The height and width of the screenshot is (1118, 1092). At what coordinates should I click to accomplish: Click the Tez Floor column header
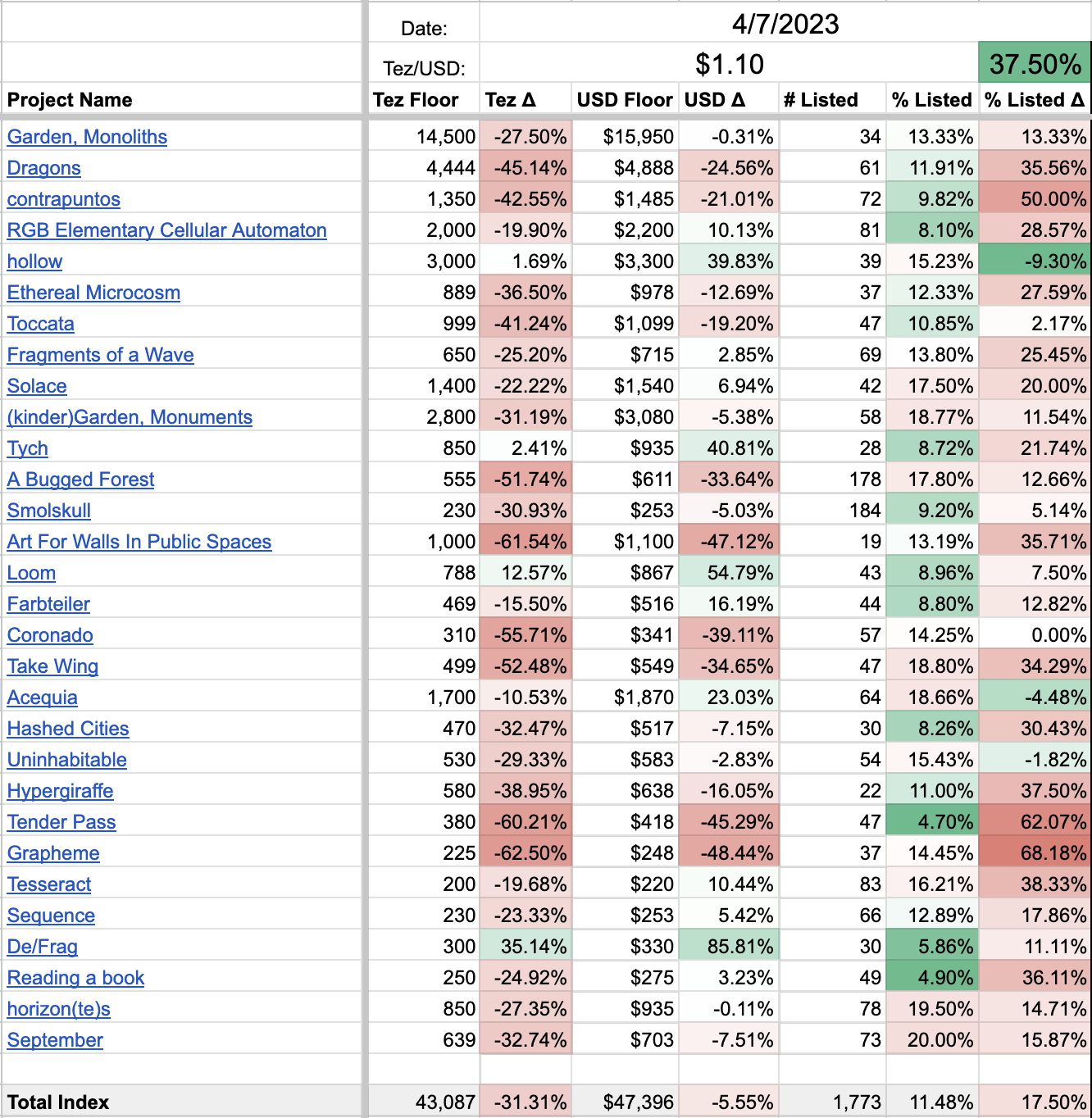[416, 100]
